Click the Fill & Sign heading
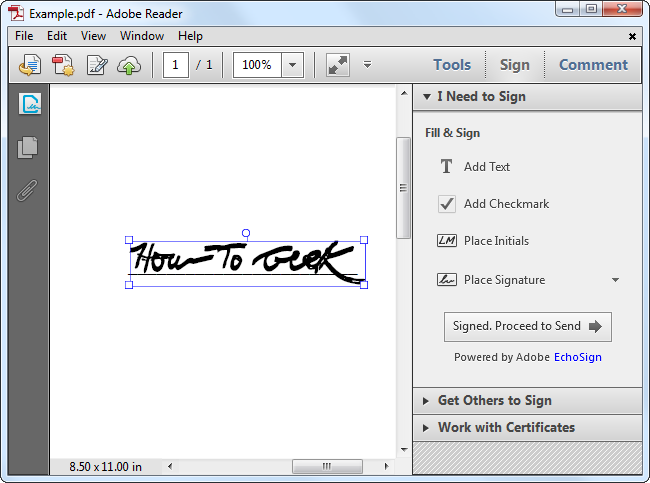The height and width of the screenshot is (483, 650). (452, 133)
